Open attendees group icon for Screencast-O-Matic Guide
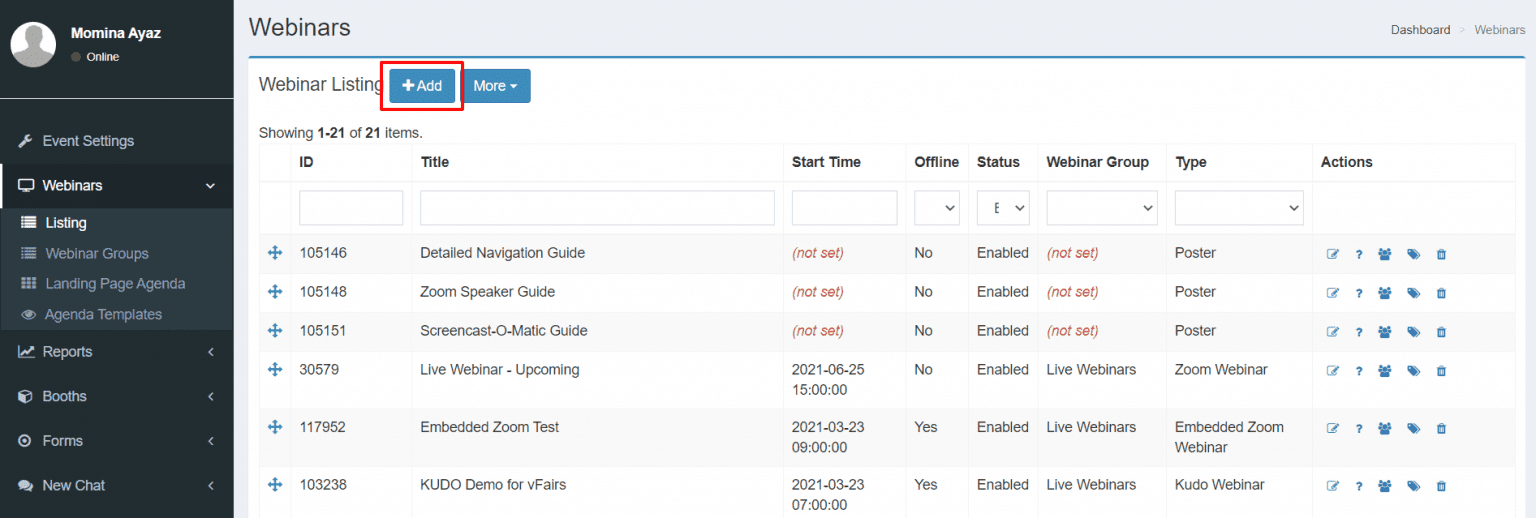 (x=1385, y=332)
